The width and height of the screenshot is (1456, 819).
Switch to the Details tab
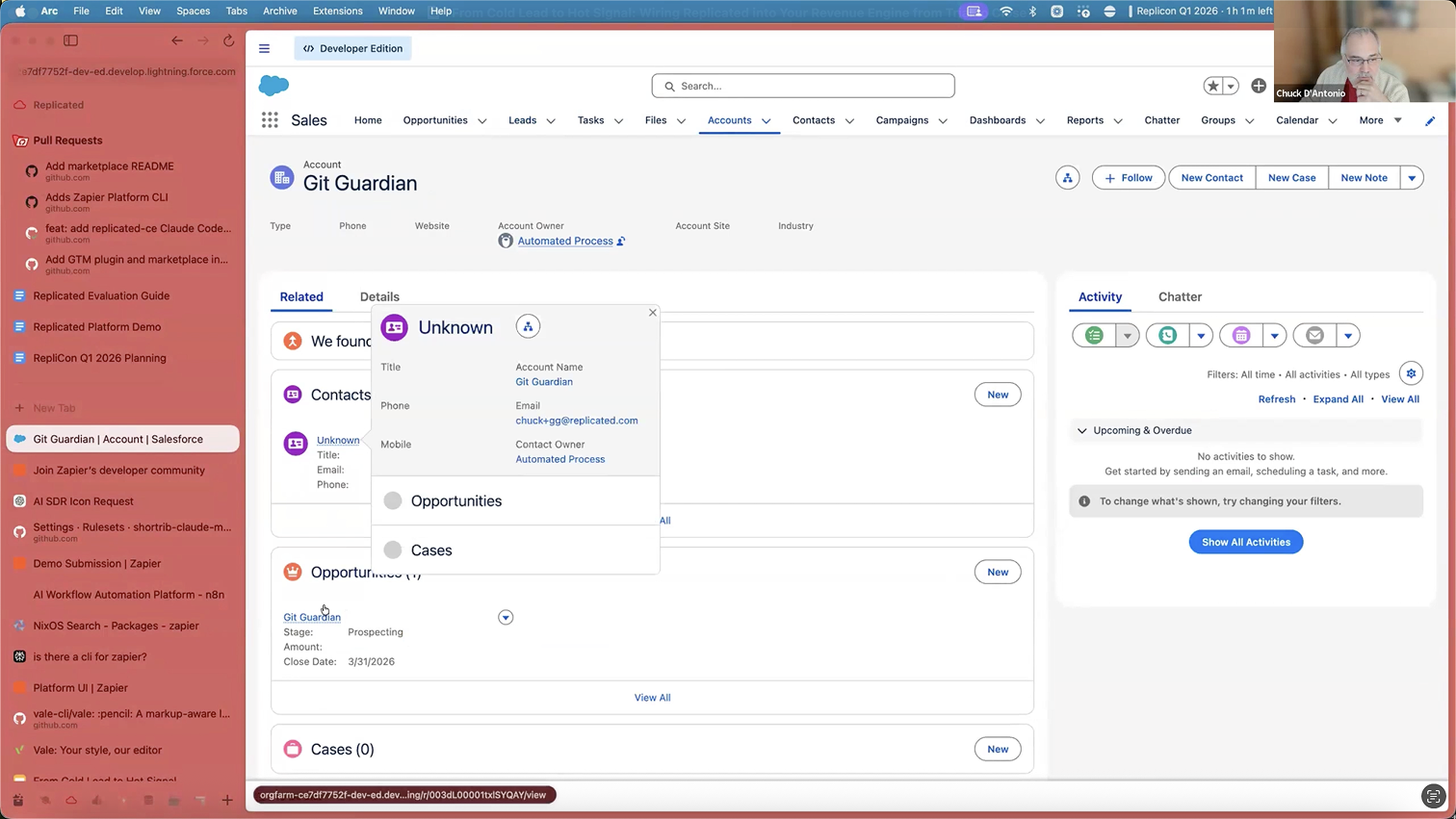click(x=379, y=296)
